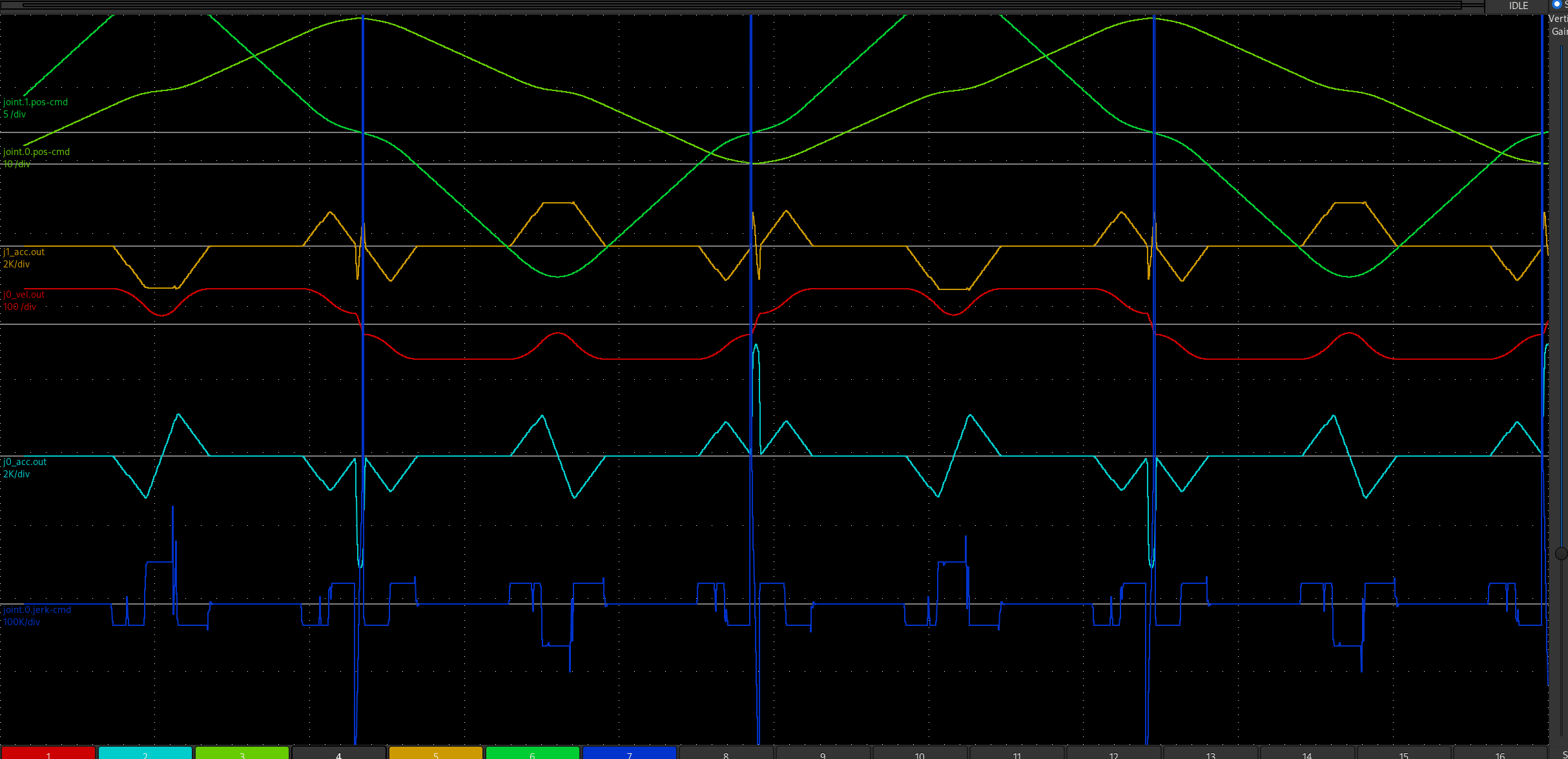1568x759 pixels.
Task: Select orange channel 5 button
Action: [x=436, y=753]
